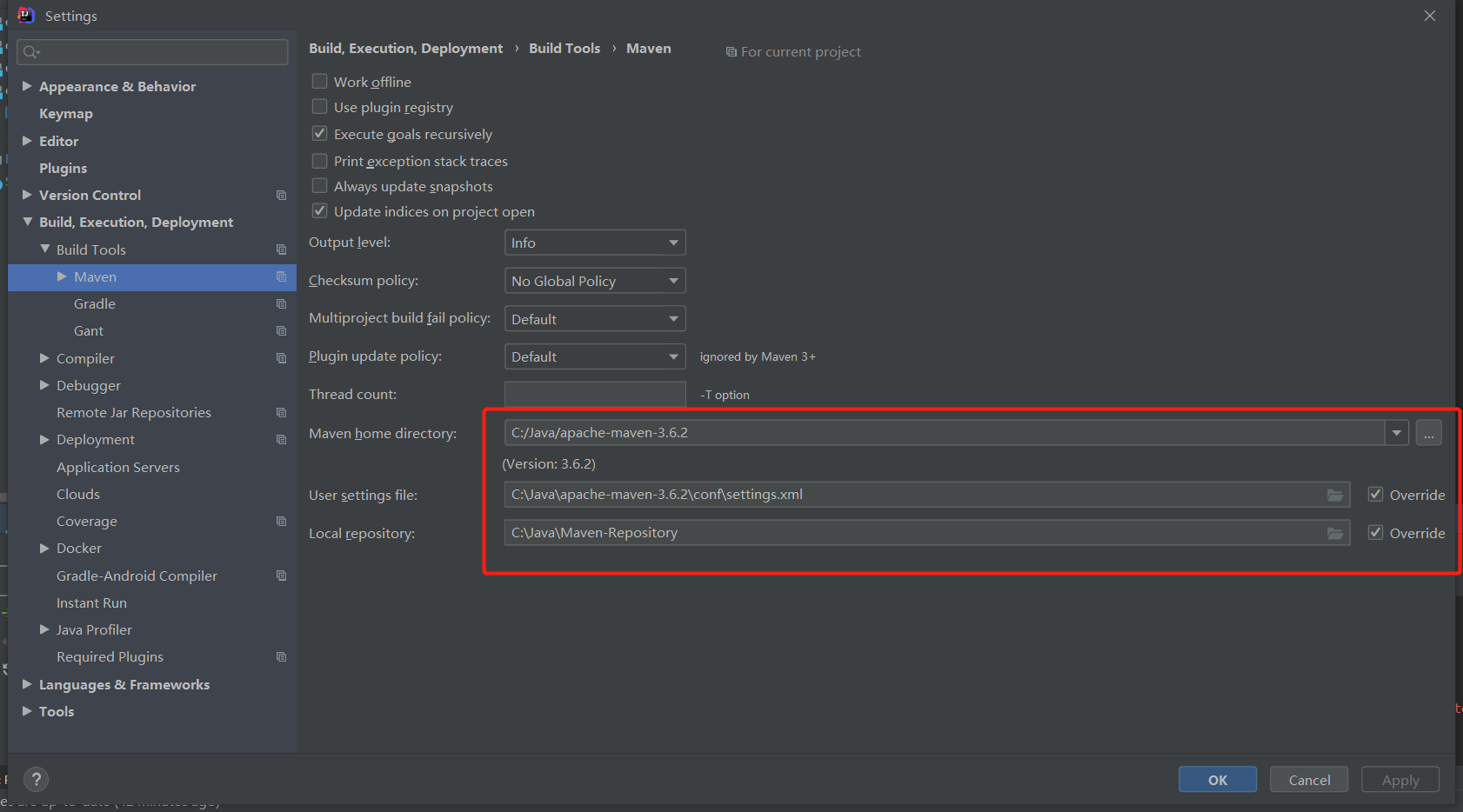
Task: Click the project-level icon beside Remote Jar Repositories
Action: point(281,412)
